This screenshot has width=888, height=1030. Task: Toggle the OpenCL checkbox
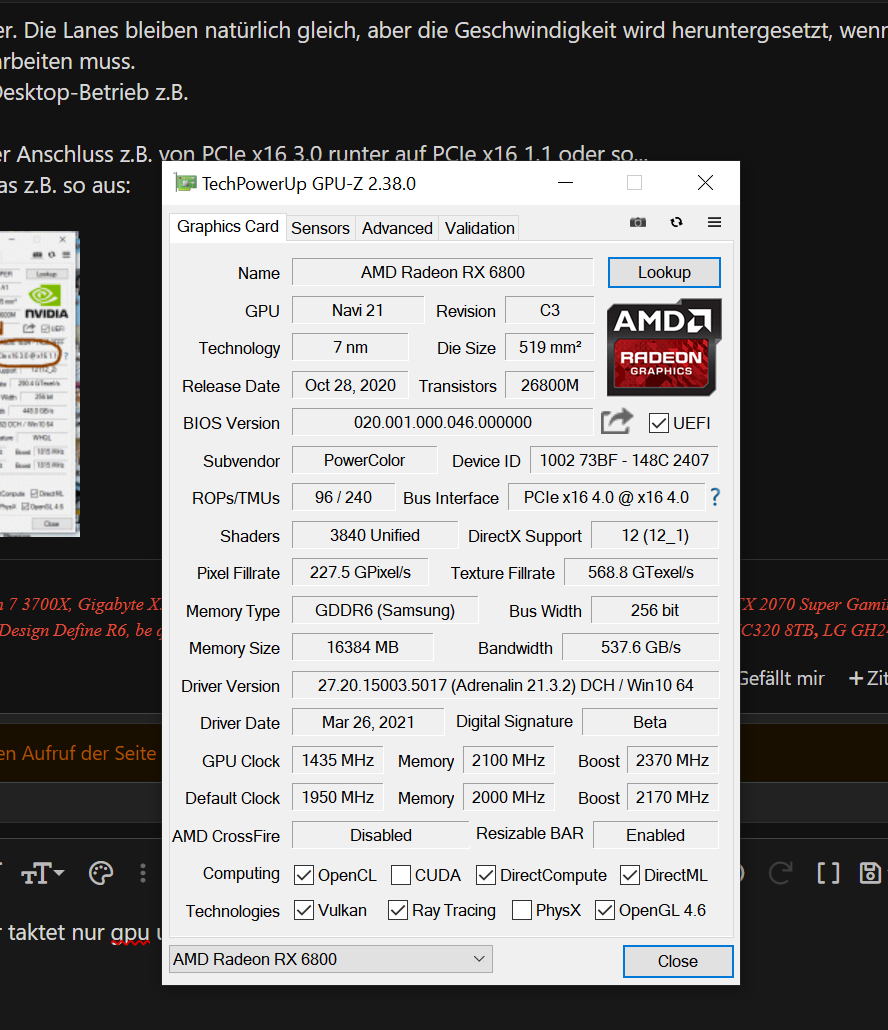click(303, 875)
